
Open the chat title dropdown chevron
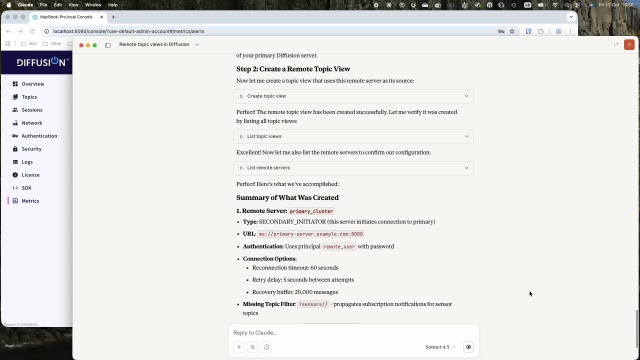coord(197,44)
